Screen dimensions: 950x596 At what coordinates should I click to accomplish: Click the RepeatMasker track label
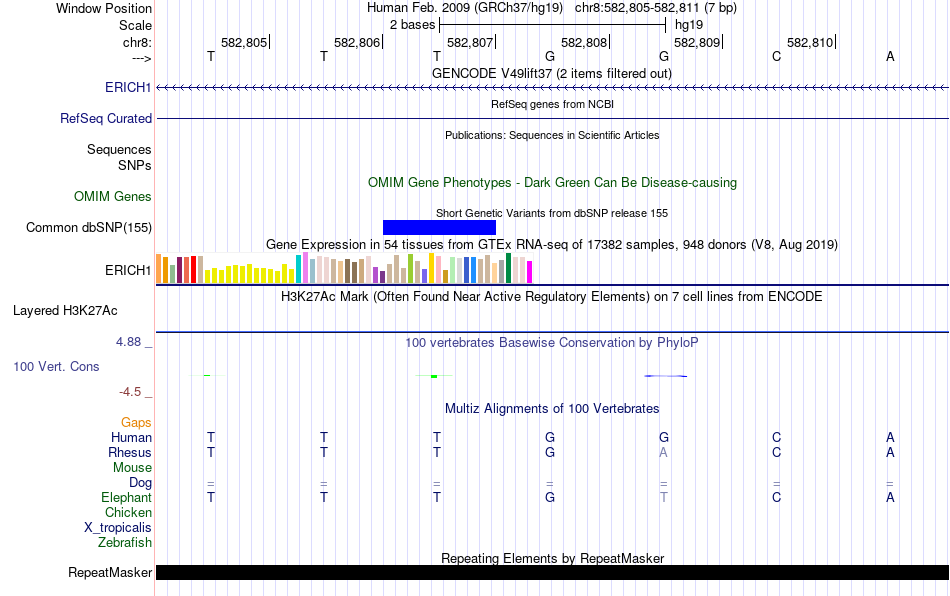tap(110, 572)
